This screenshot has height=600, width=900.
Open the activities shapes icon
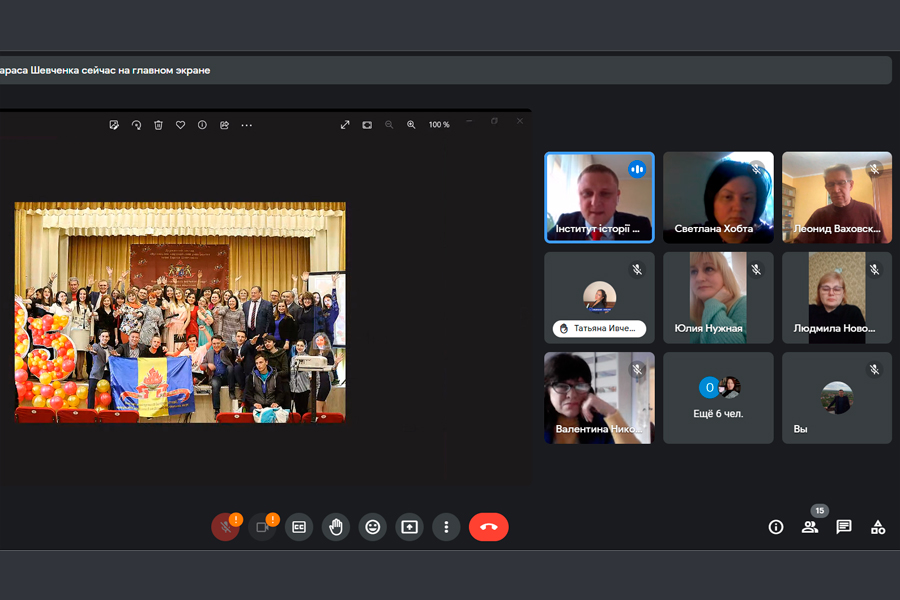878,527
